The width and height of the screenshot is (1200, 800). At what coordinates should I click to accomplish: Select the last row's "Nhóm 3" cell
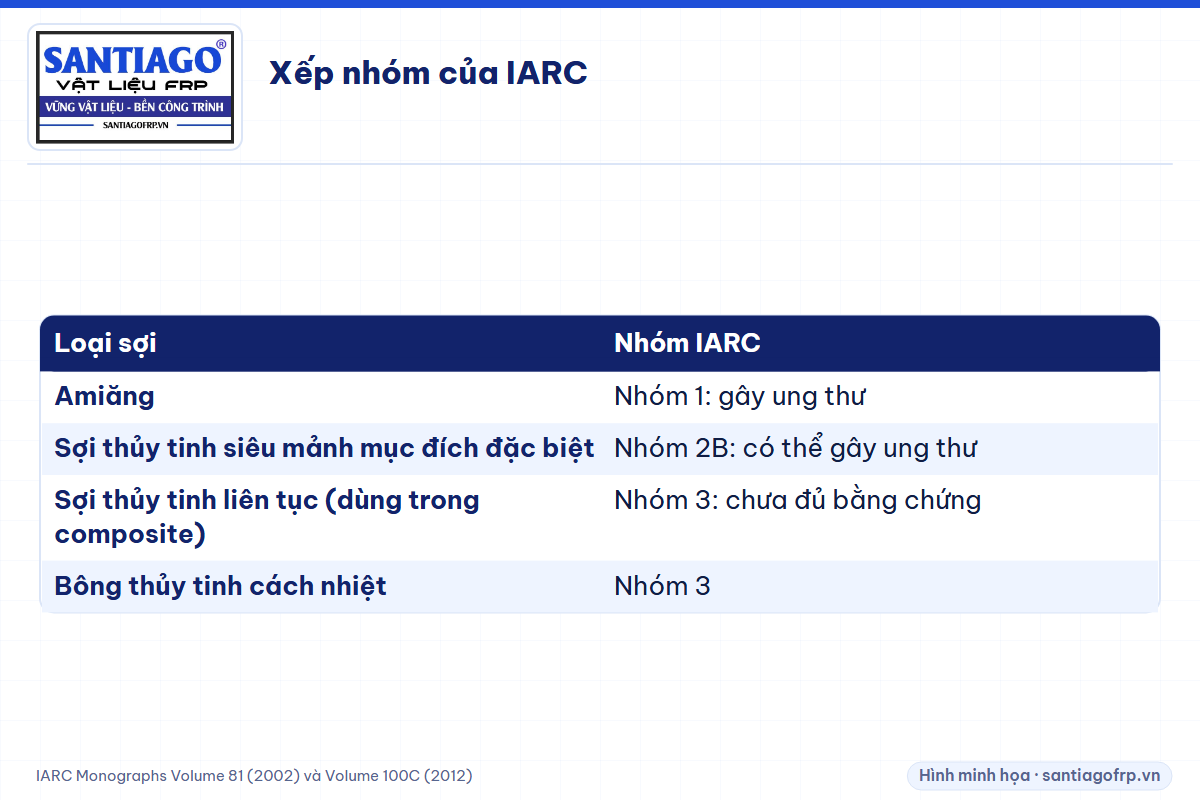(x=880, y=586)
